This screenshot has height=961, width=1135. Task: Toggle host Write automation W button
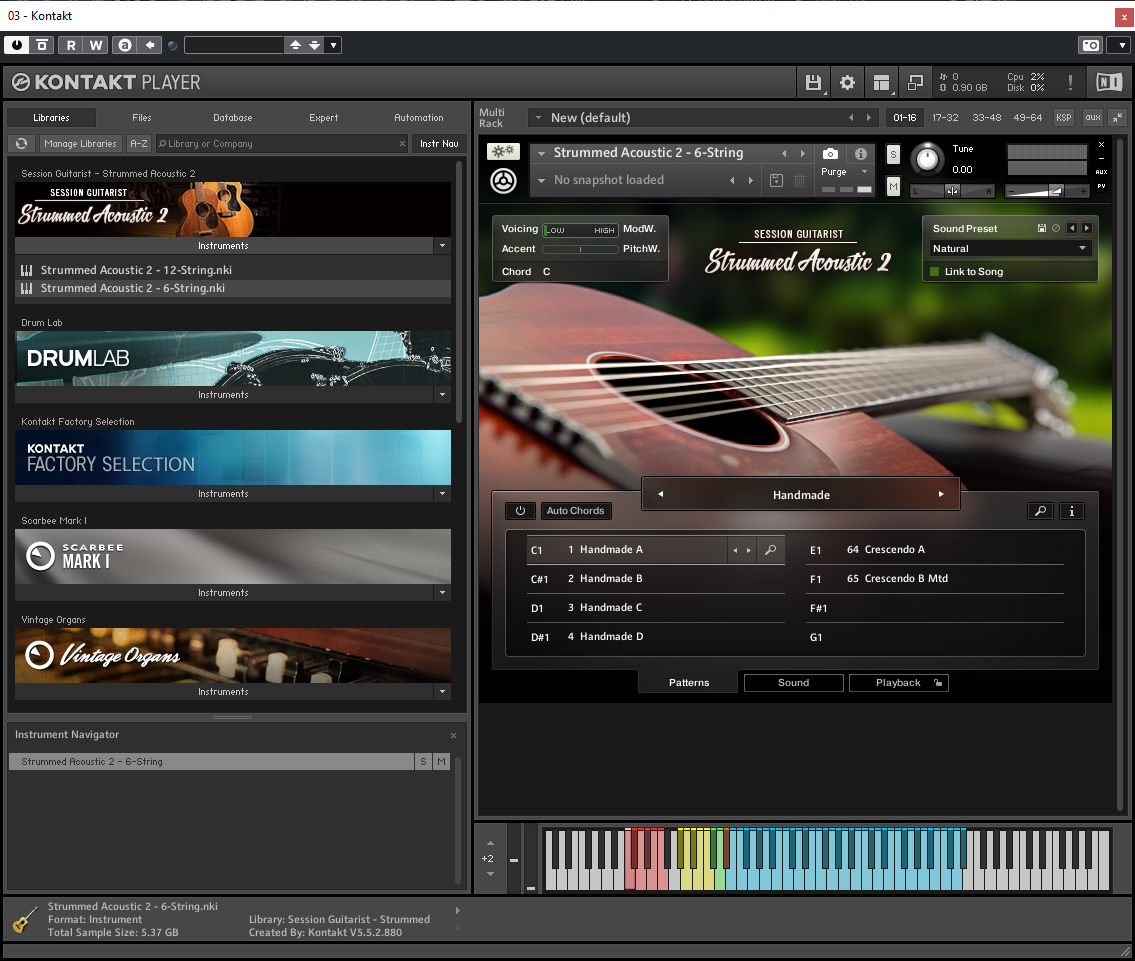96,45
